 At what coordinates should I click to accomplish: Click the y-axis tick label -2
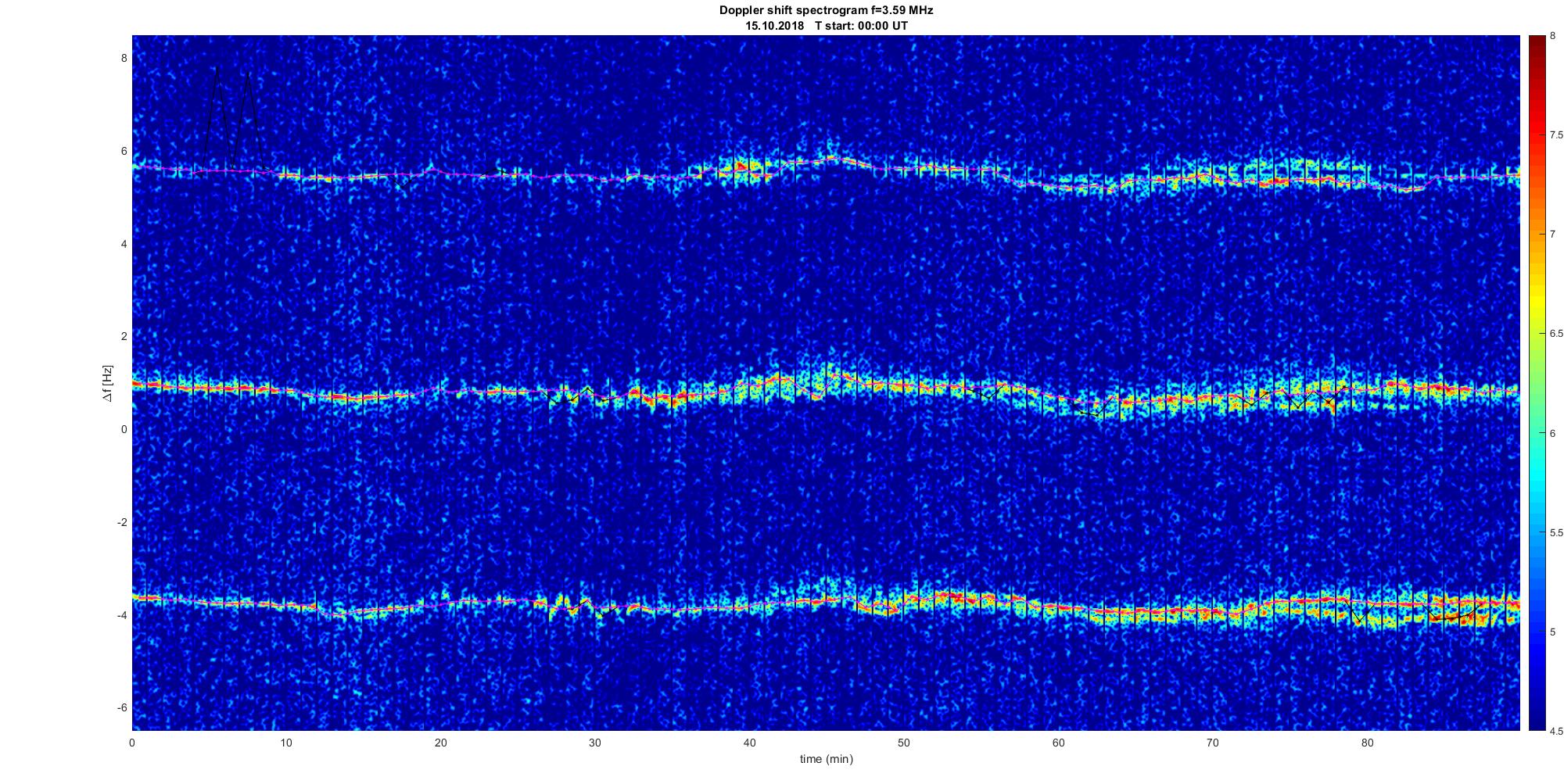coord(122,522)
